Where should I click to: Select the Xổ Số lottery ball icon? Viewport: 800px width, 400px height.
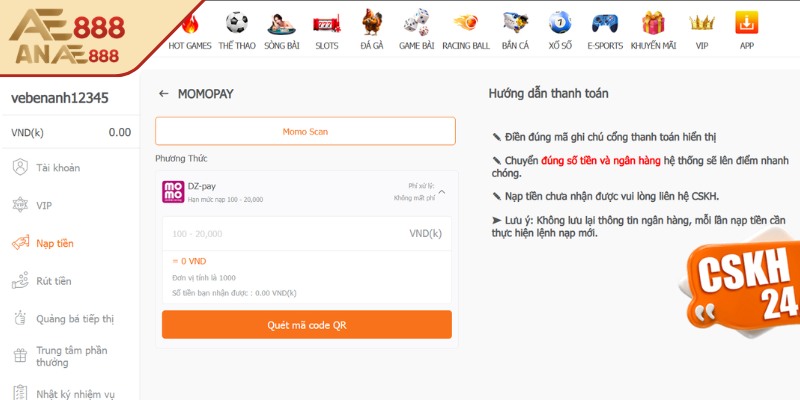[560, 22]
